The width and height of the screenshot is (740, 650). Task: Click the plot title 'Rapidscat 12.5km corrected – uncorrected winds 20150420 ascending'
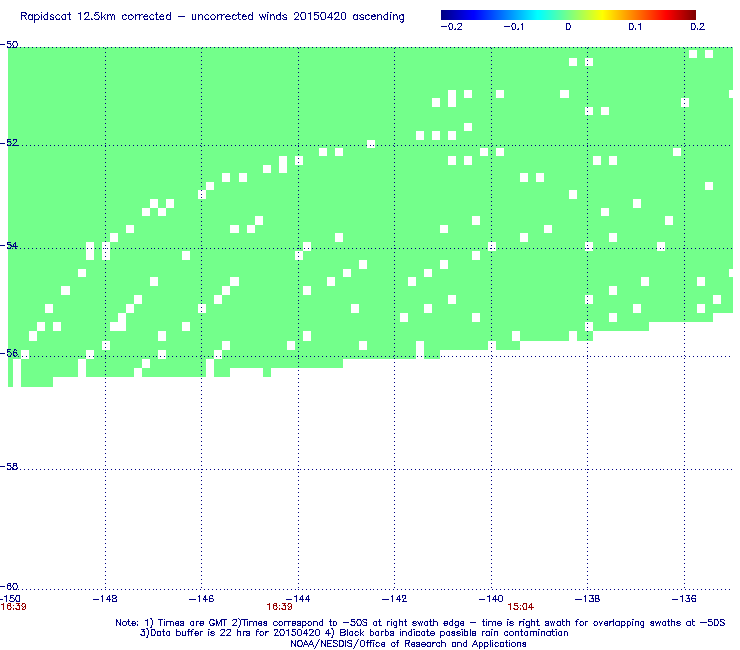212,17
